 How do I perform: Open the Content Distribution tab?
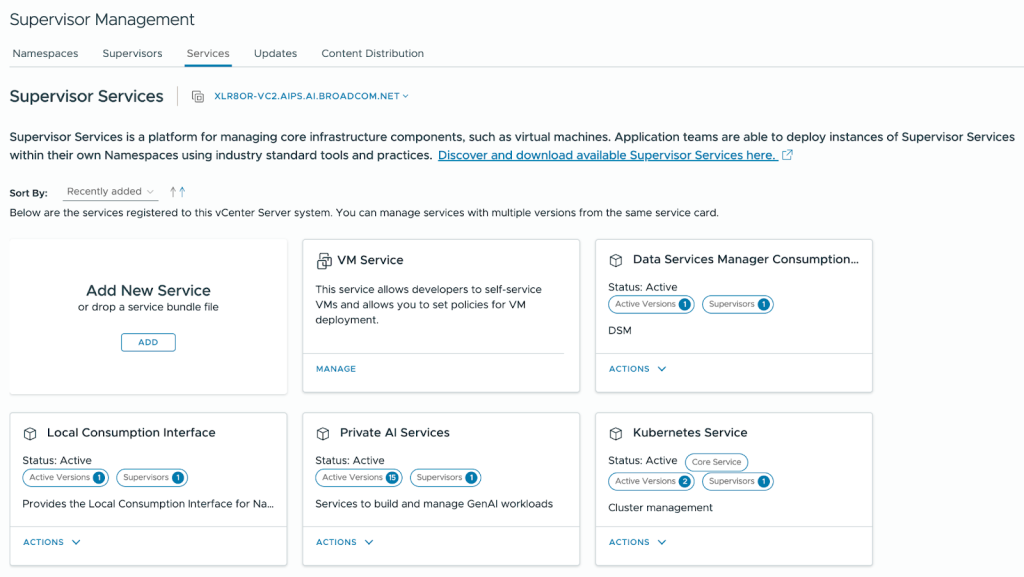point(372,54)
